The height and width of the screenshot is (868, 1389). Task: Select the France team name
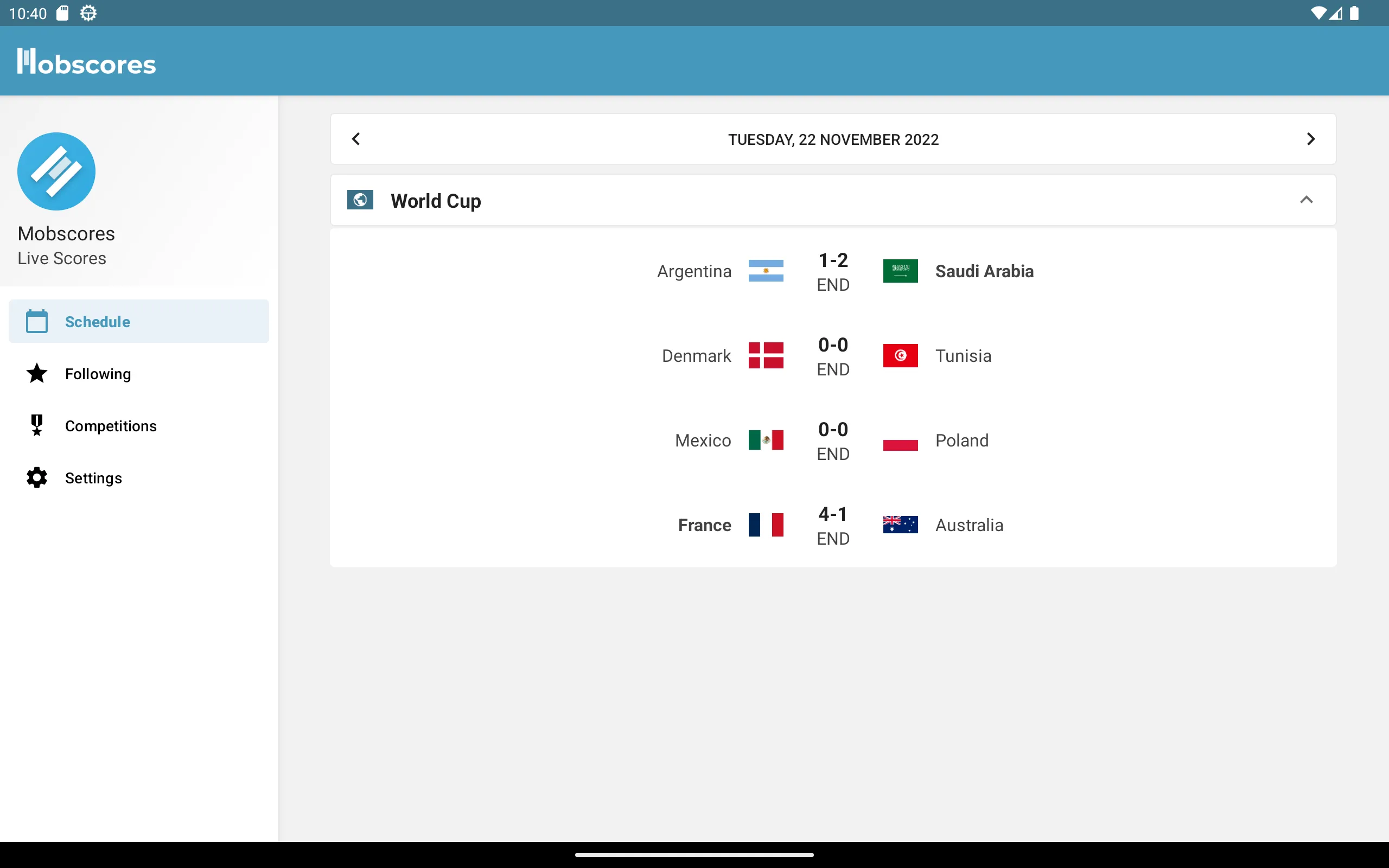704,525
